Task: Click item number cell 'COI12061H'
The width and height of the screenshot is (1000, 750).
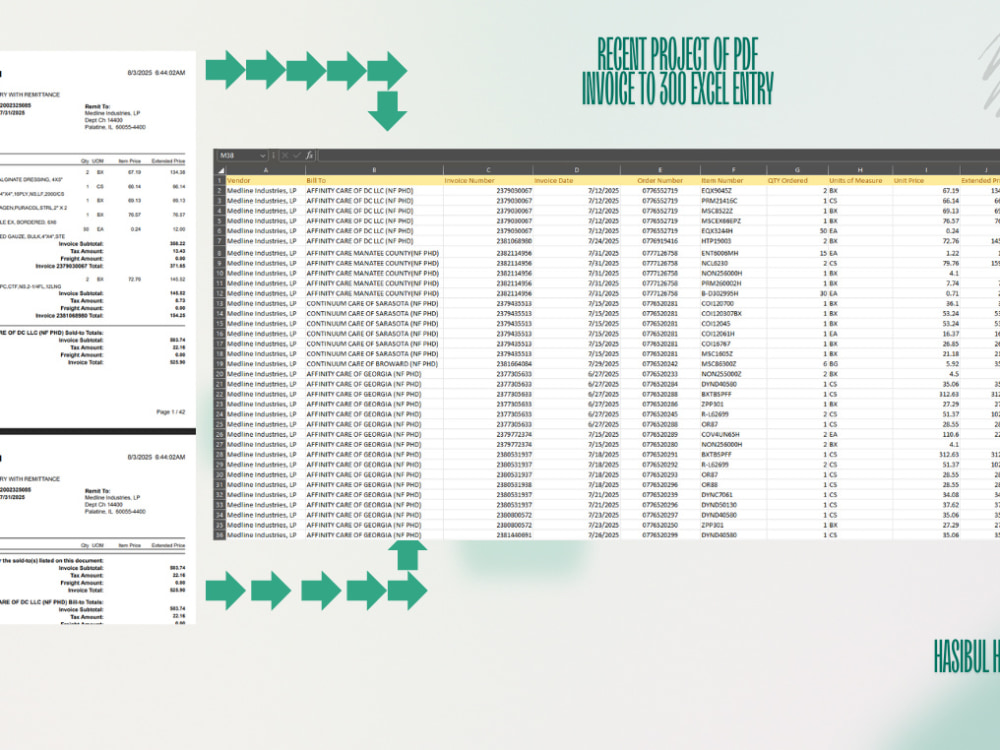Action: point(733,334)
